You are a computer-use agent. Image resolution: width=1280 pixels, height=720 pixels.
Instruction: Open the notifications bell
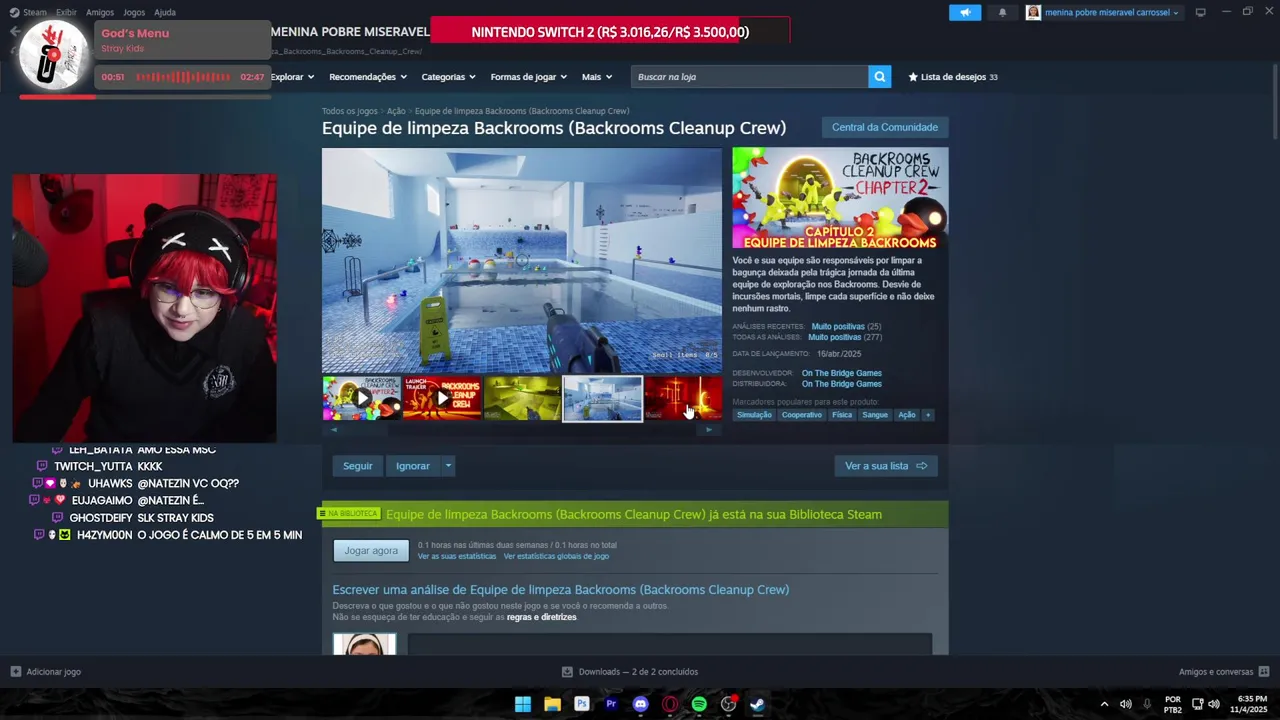[x=1003, y=13]
